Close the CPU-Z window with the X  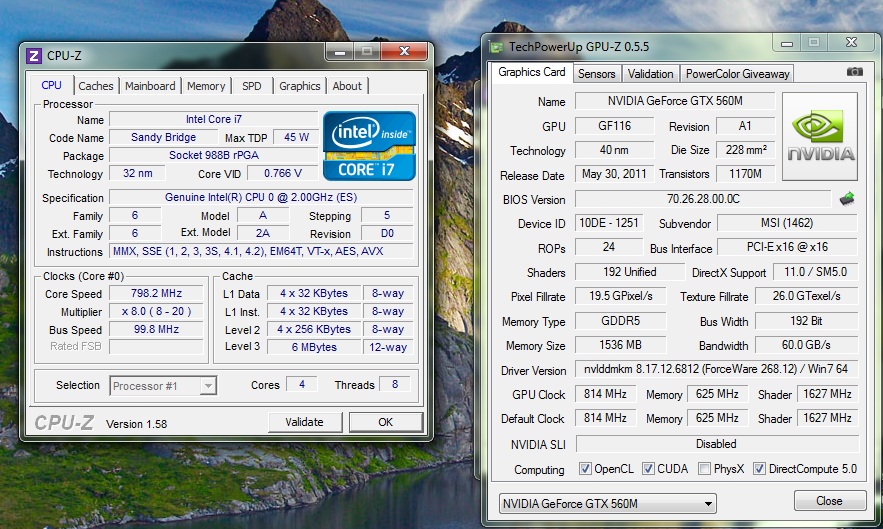[x=404, y=52]
